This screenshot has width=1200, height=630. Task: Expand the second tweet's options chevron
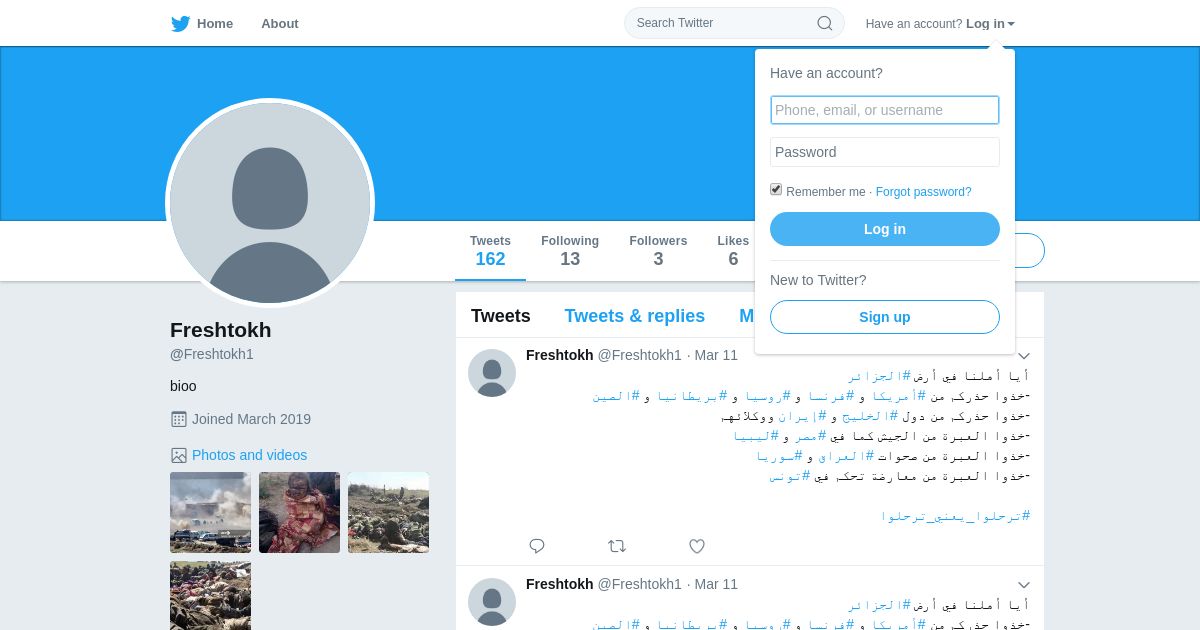click(x=1024, y=585)
